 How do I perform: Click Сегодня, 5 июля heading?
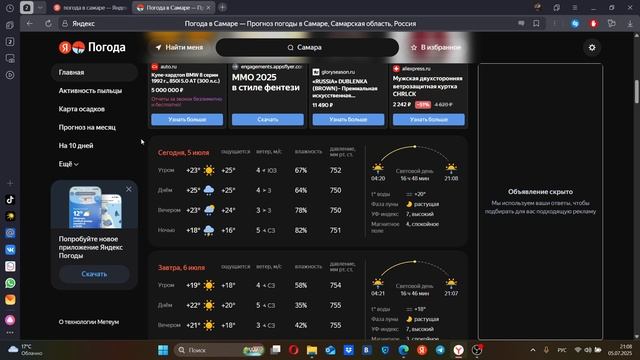pyautogui.click(x=183, y=153)
